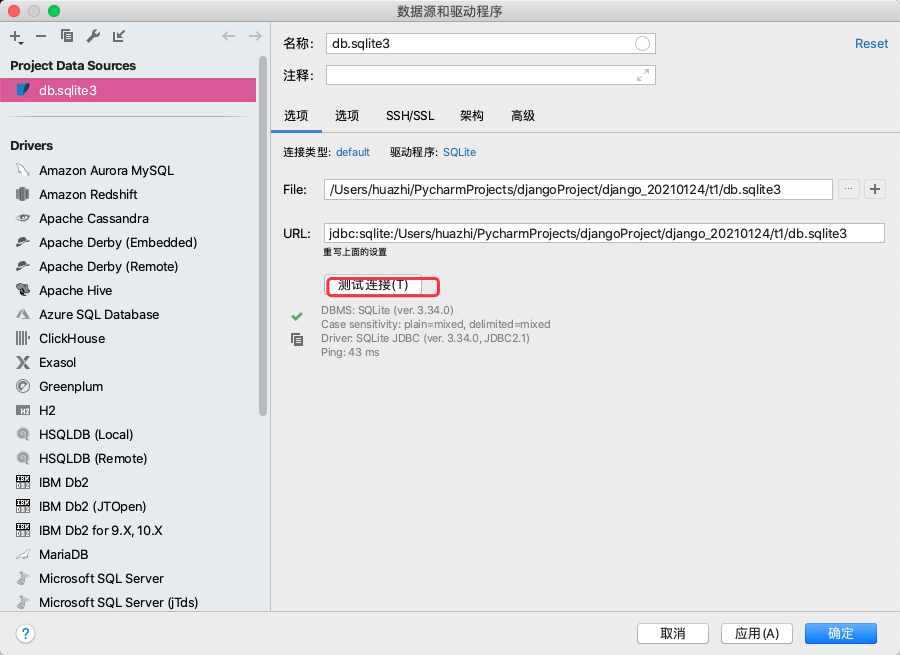Viewport: 900px width, 655px height.
Task: Click the make global arrow icon in toolbar
Action: (119, 36)
